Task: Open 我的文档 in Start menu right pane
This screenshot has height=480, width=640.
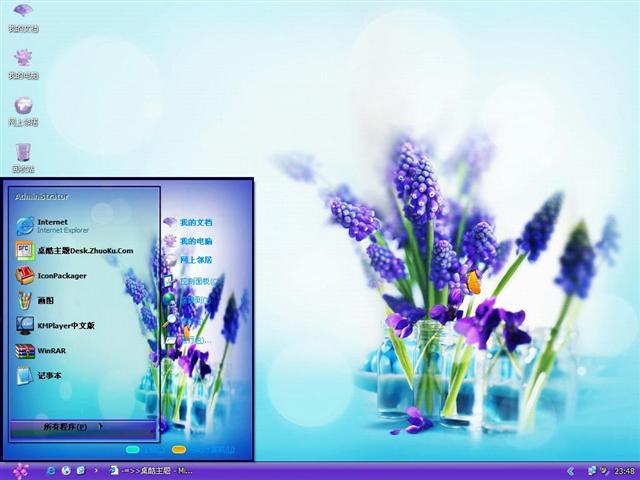Action: click(188, 222)
